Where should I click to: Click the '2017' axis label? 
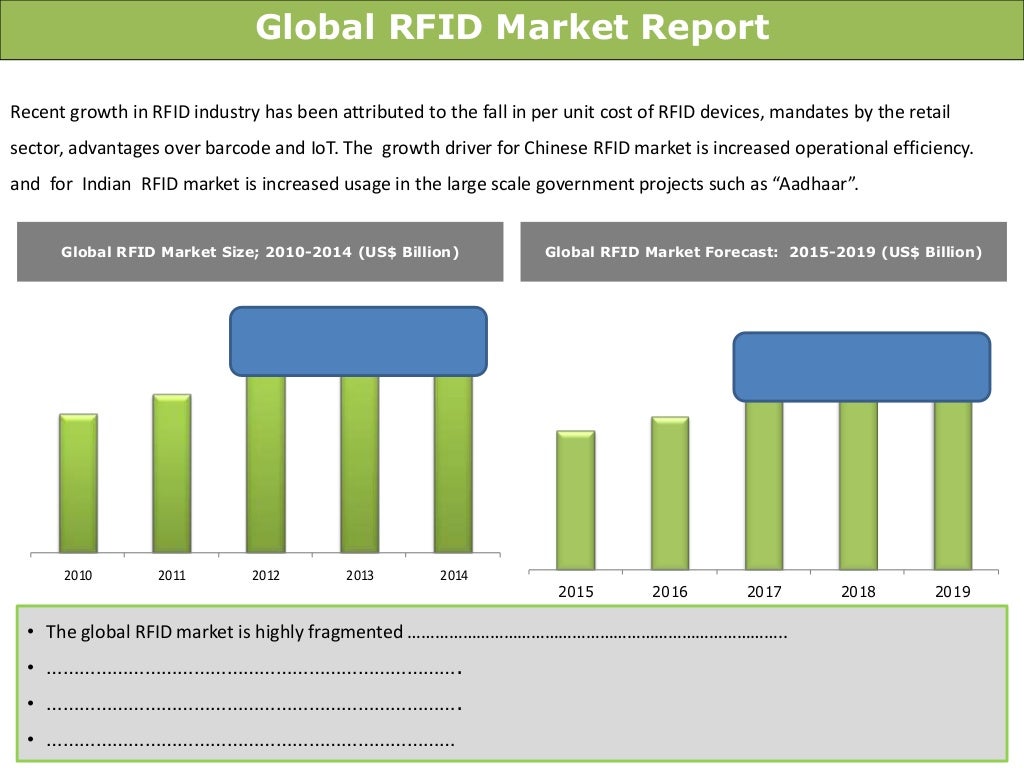point(764,592)
